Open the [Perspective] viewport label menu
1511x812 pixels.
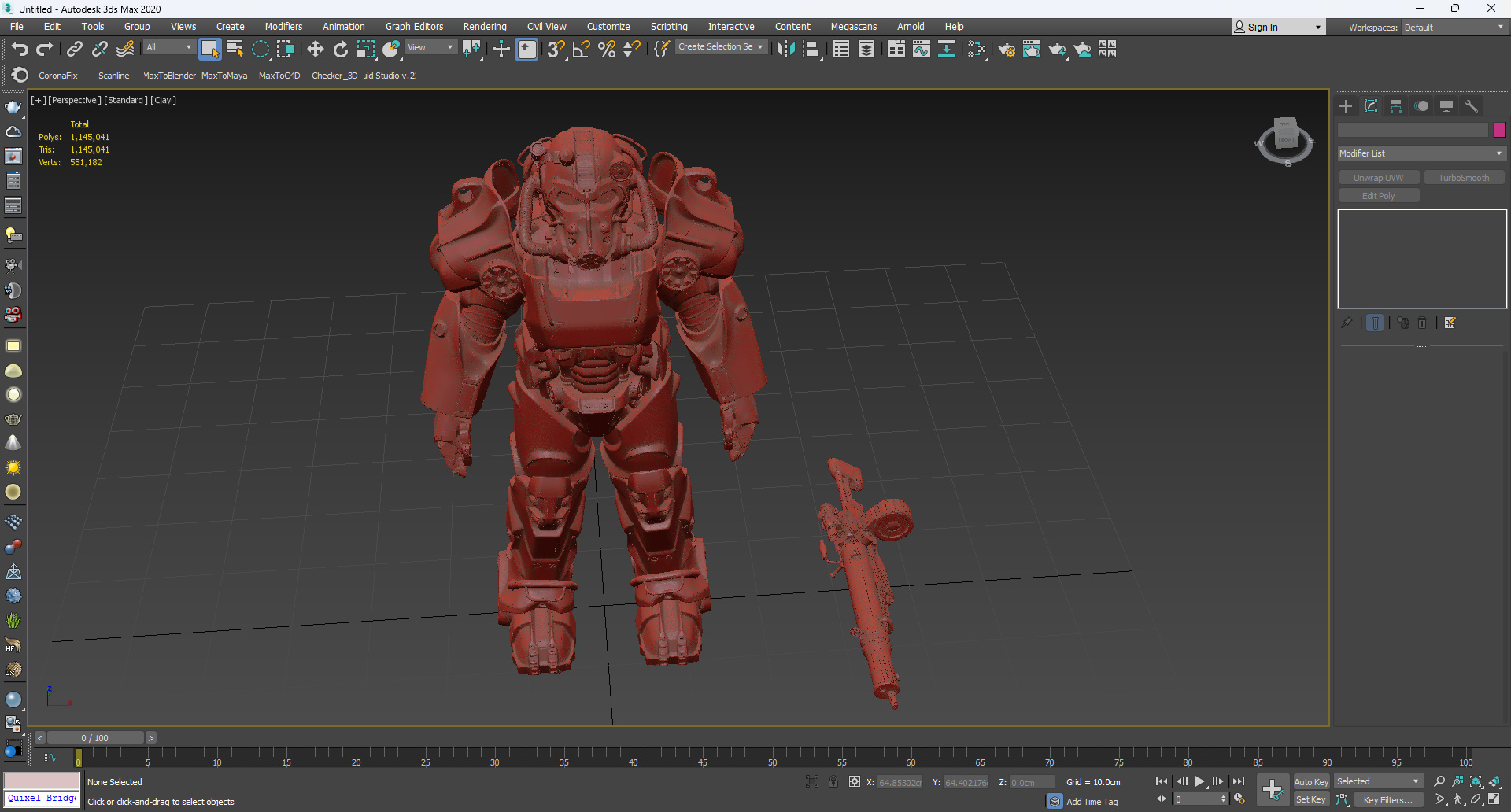click(x=75, y=100)
